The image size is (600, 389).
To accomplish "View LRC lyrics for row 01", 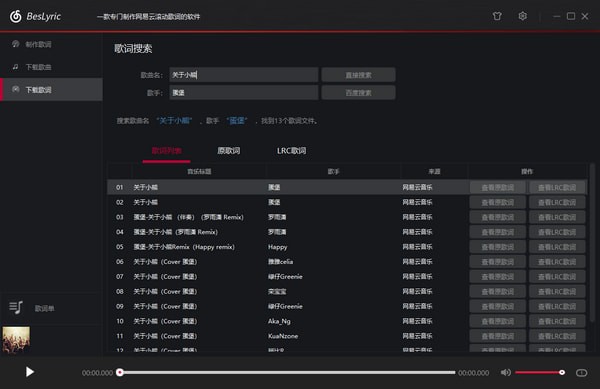I will click(557, 187).
